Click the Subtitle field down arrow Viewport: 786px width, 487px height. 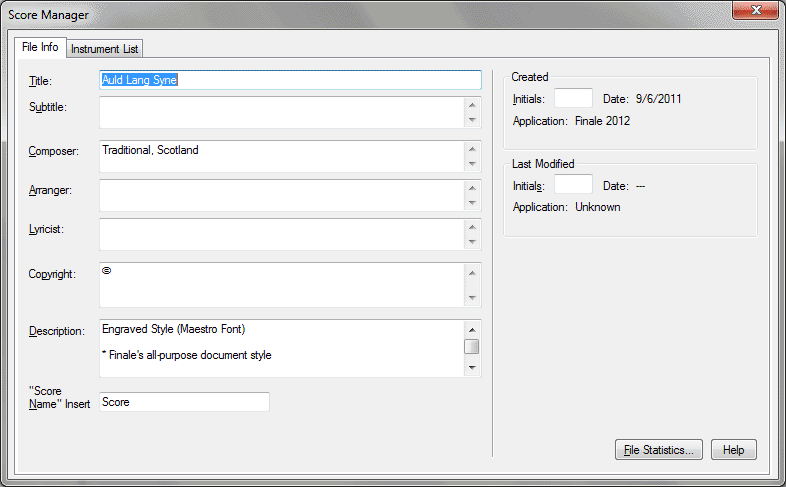[x=472, y=120]
